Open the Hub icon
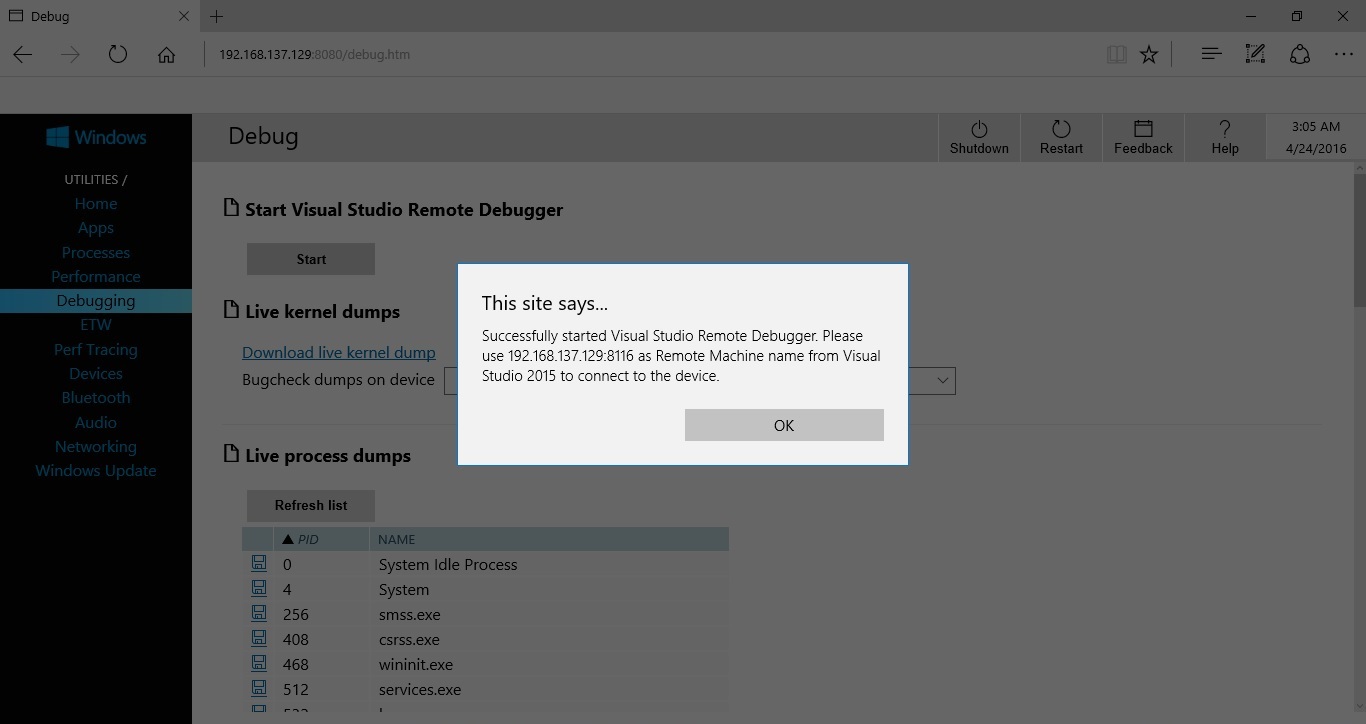 1211,54
